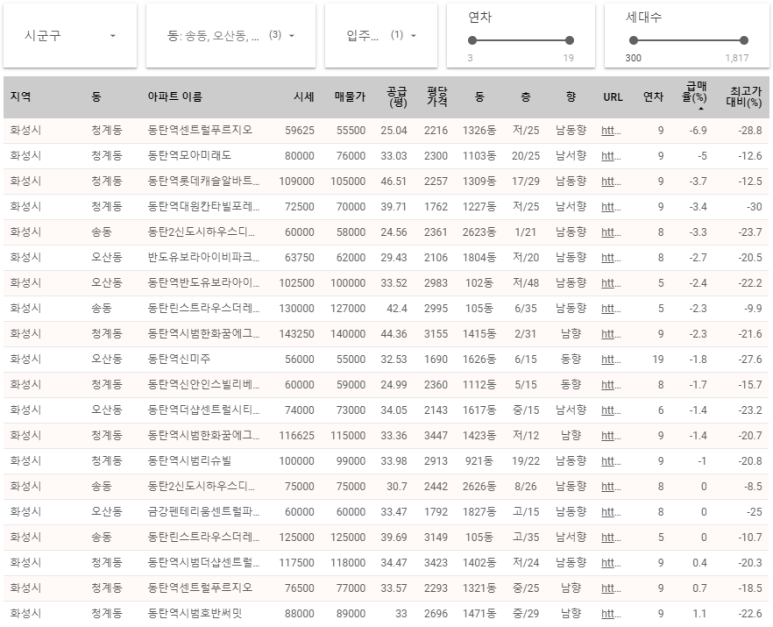Move the 연차 slider minimum handle at 3
This screenshot has width=773, height=627.
click(472, 40)
